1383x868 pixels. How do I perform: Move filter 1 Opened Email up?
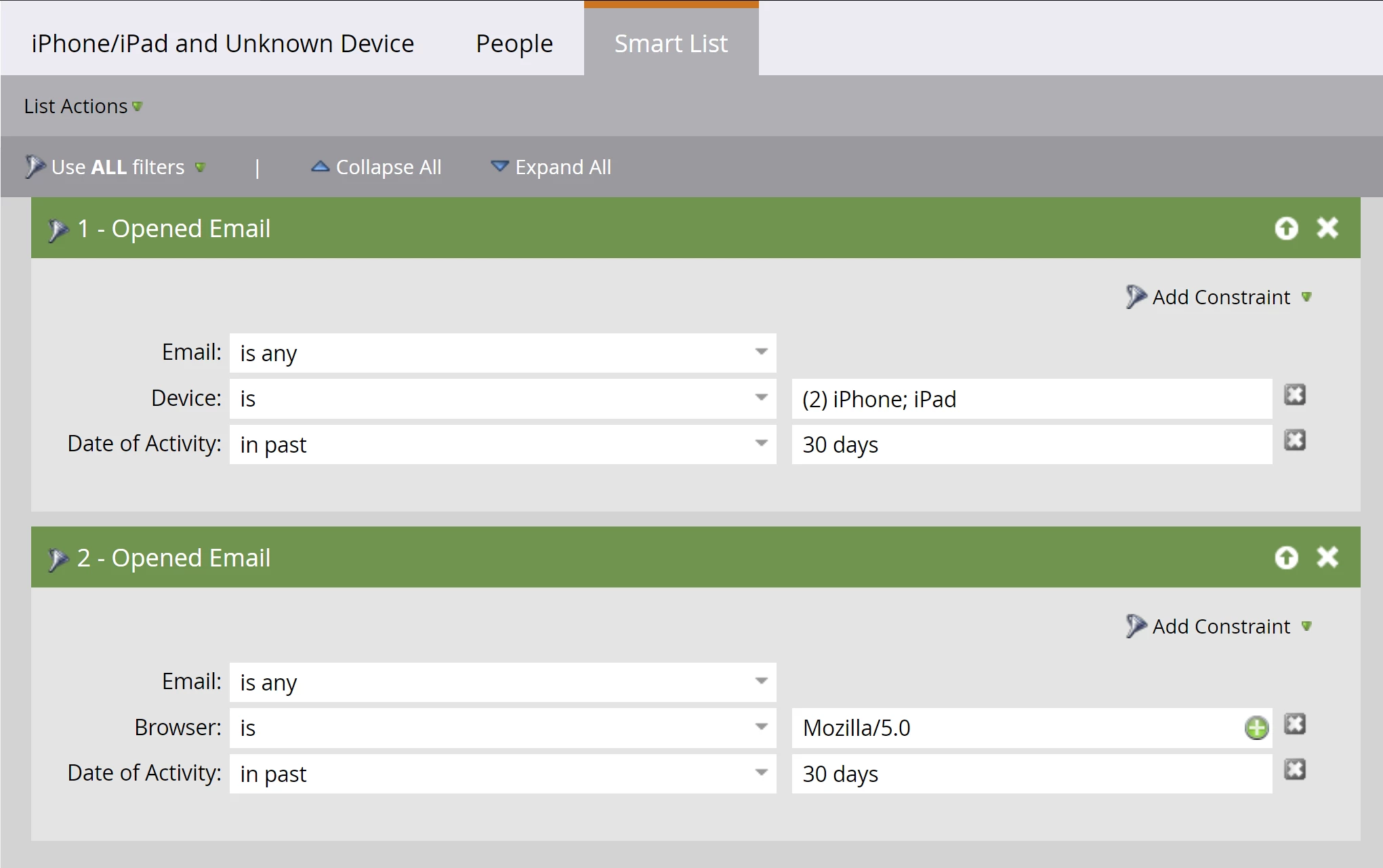tap(1286, 228)
